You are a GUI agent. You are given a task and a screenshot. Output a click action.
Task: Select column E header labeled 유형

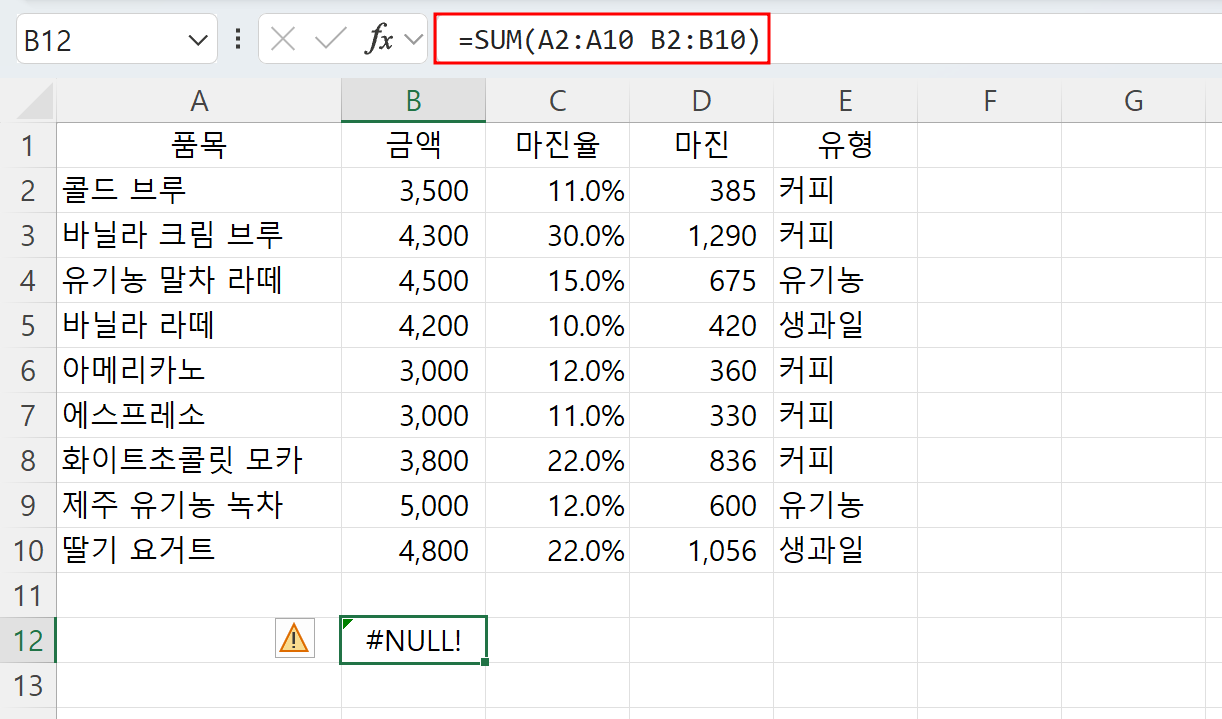(845, 100)
